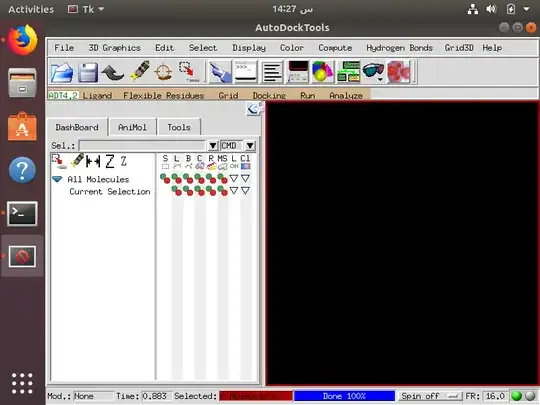The width and height of the screenshot is (540, 405).
Task: Click the Docking button in ADT bar
Action: tap(269, 95)
